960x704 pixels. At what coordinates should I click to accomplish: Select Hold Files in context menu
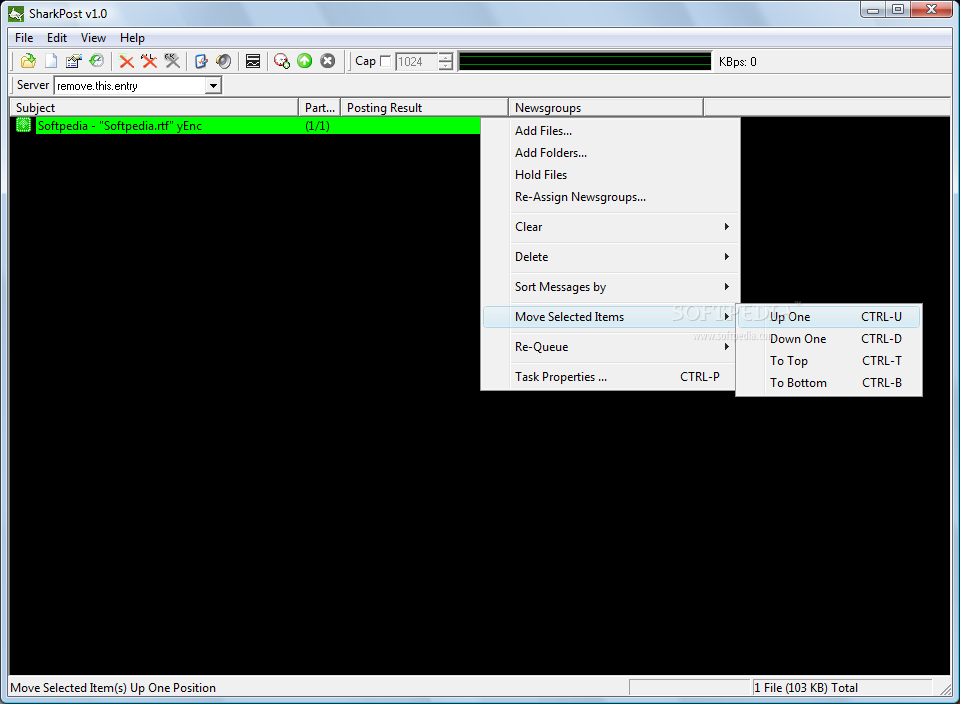(x=610, y=175)
